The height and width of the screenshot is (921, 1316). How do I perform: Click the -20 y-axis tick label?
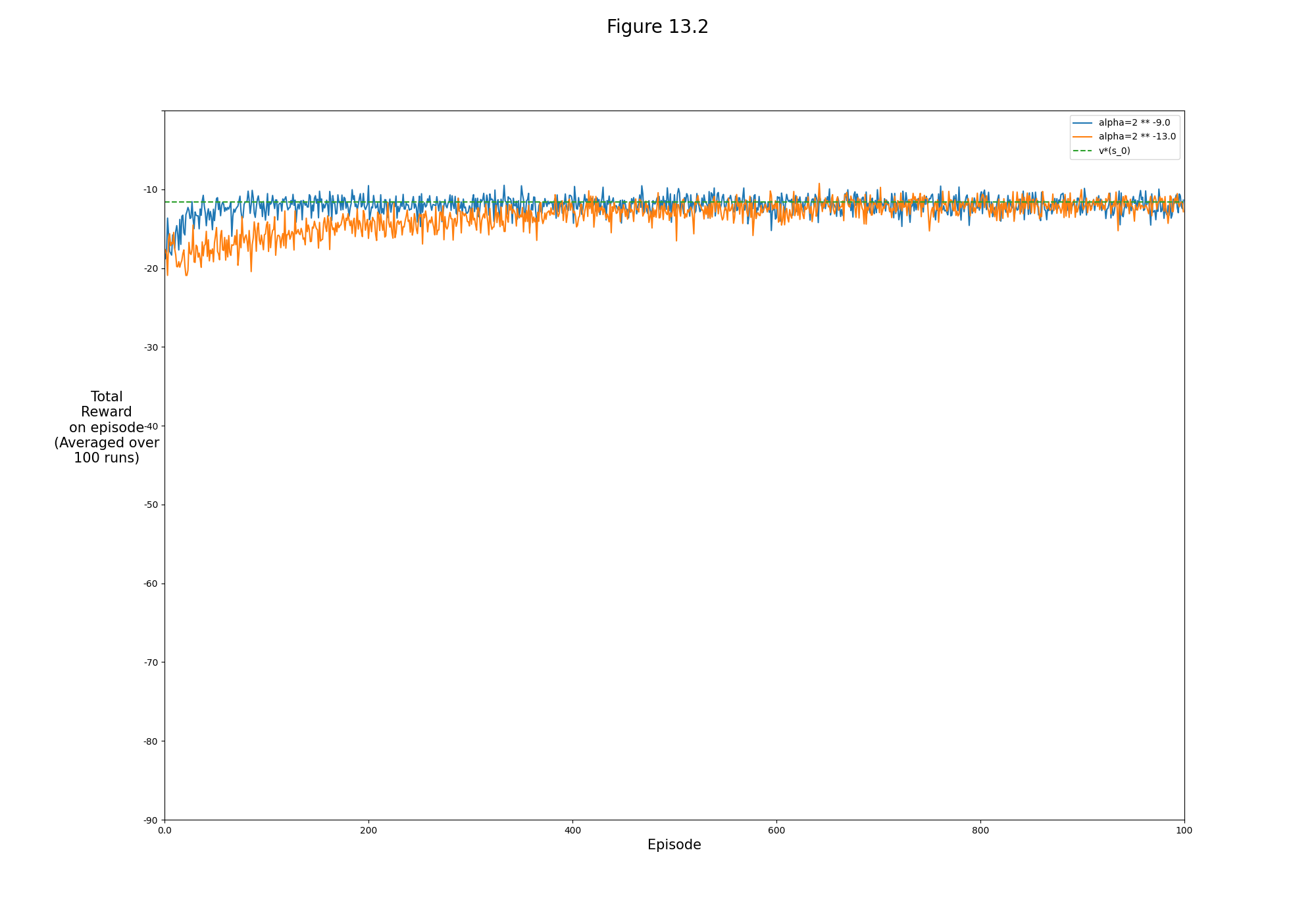[x=151, y=268]
